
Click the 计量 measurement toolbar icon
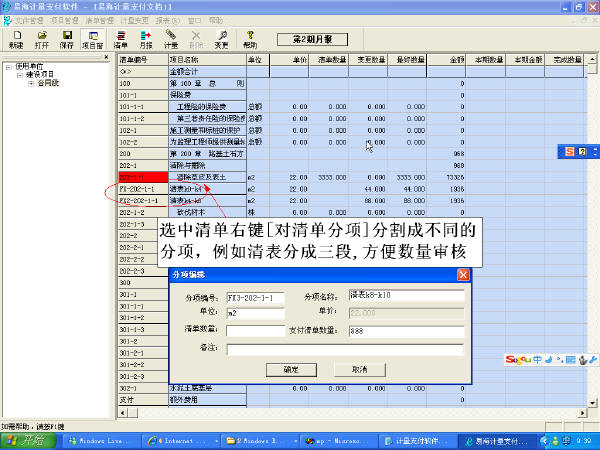pos(171,38)
